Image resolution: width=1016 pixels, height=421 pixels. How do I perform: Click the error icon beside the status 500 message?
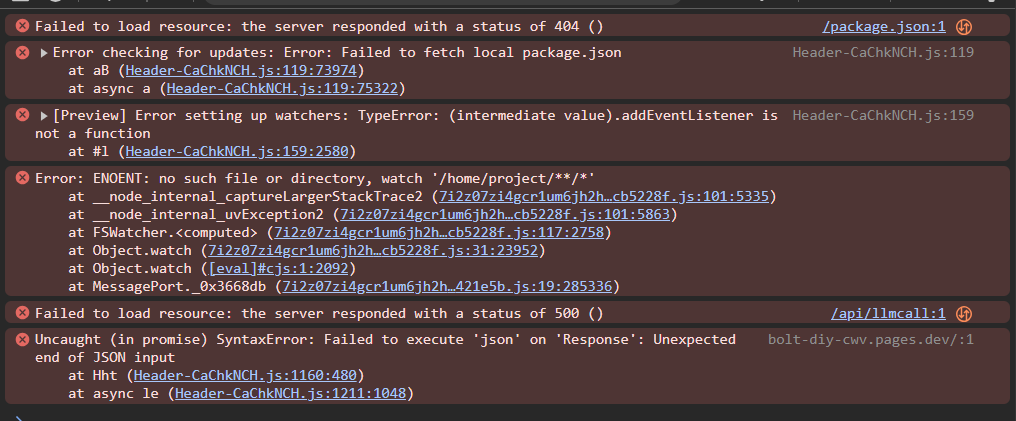[x=22, y=313]
